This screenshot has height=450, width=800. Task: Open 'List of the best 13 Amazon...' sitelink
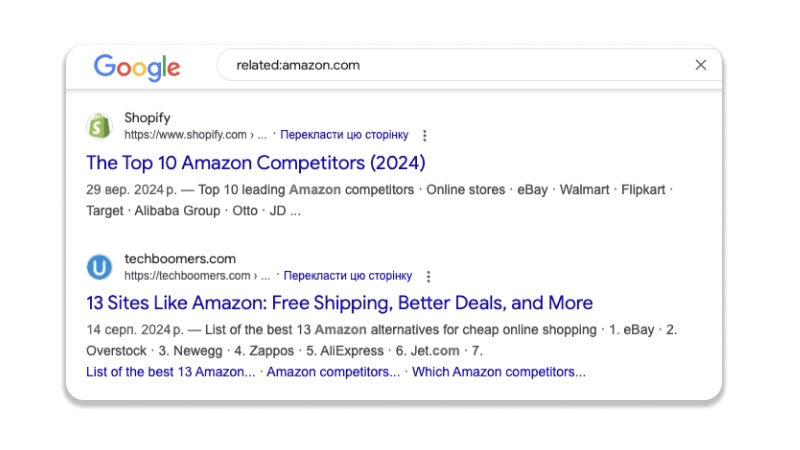pos(170,372)
